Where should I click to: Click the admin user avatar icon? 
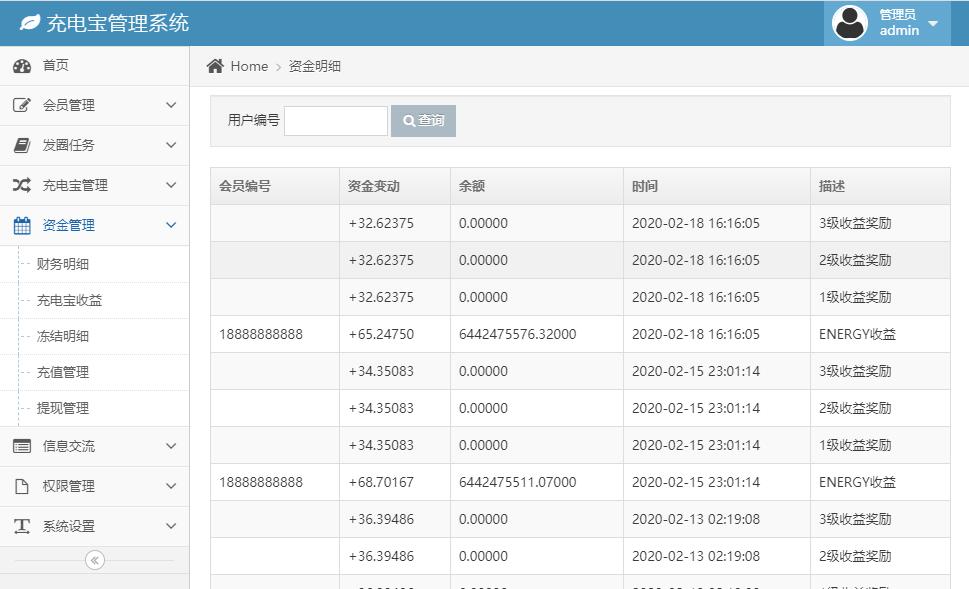point(850,23)
